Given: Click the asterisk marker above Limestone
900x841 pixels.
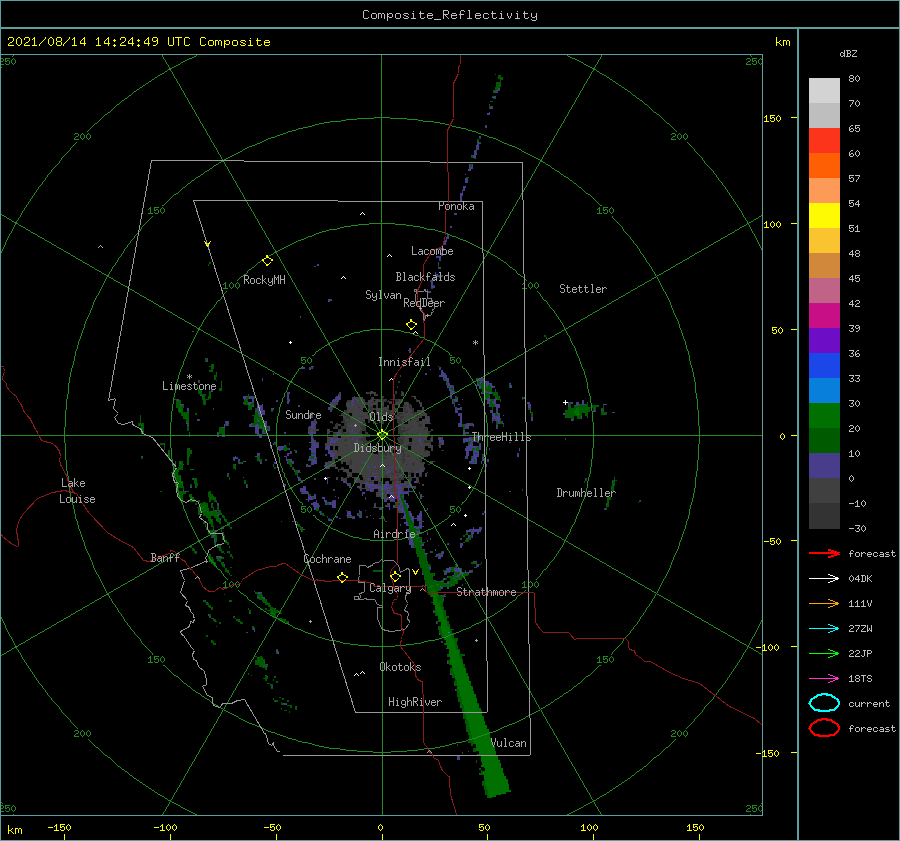Looking at the screenshot, I should point(189,377).
